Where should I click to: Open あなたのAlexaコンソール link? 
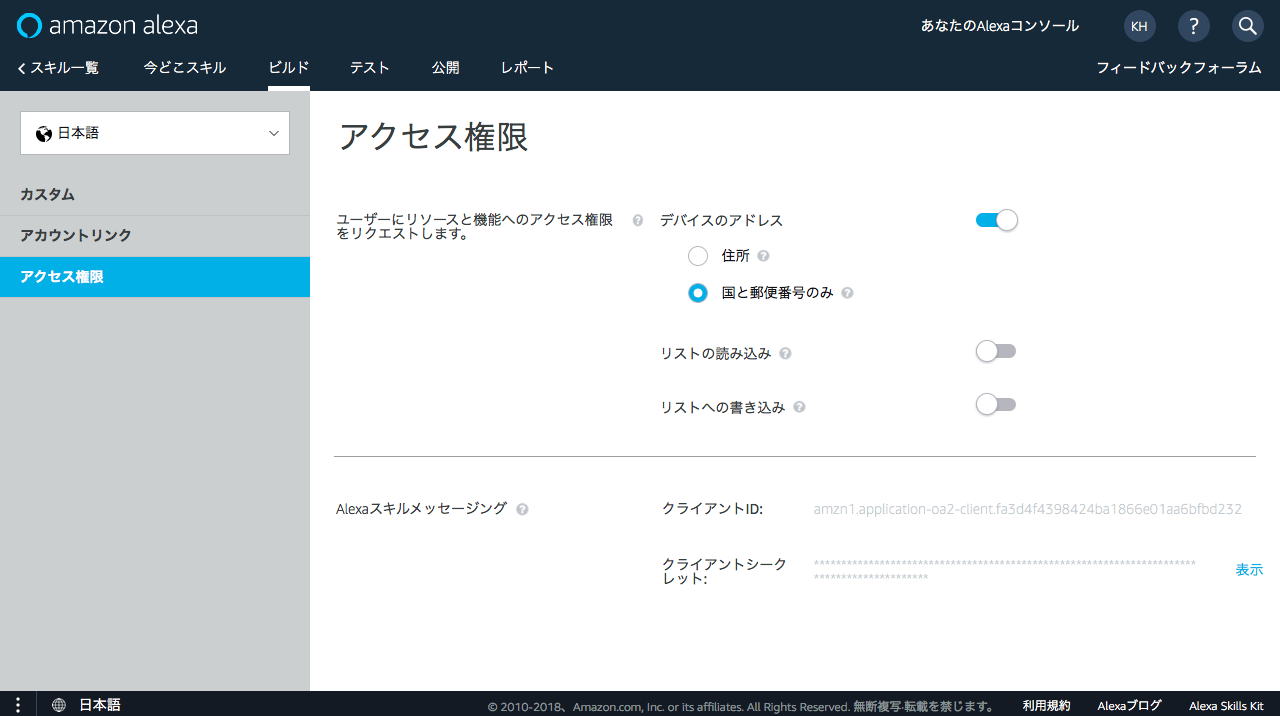coord(1000,26)
